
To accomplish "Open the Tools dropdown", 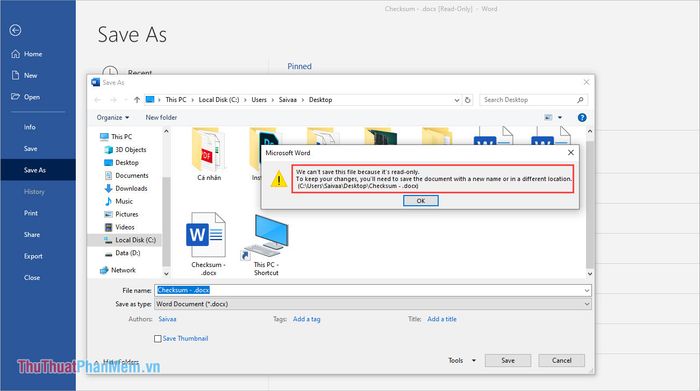I will [462, 360].
